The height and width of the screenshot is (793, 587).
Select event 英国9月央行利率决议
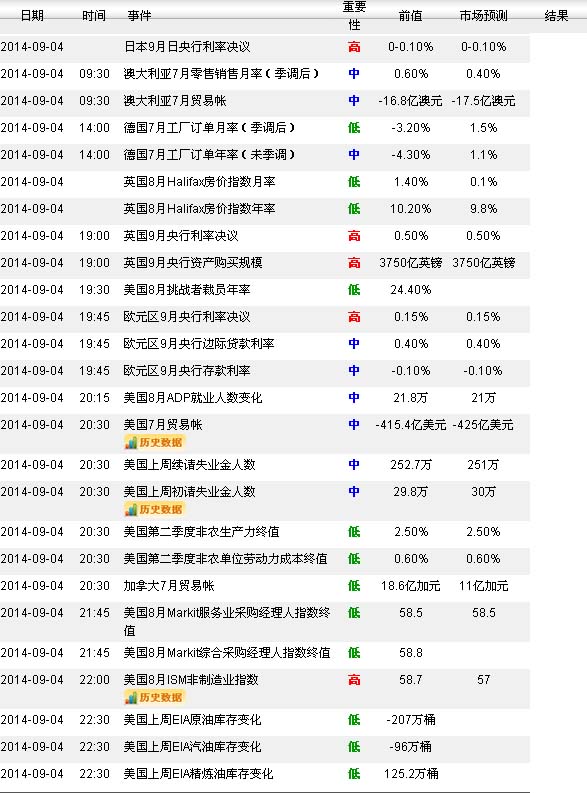[181, 236]
